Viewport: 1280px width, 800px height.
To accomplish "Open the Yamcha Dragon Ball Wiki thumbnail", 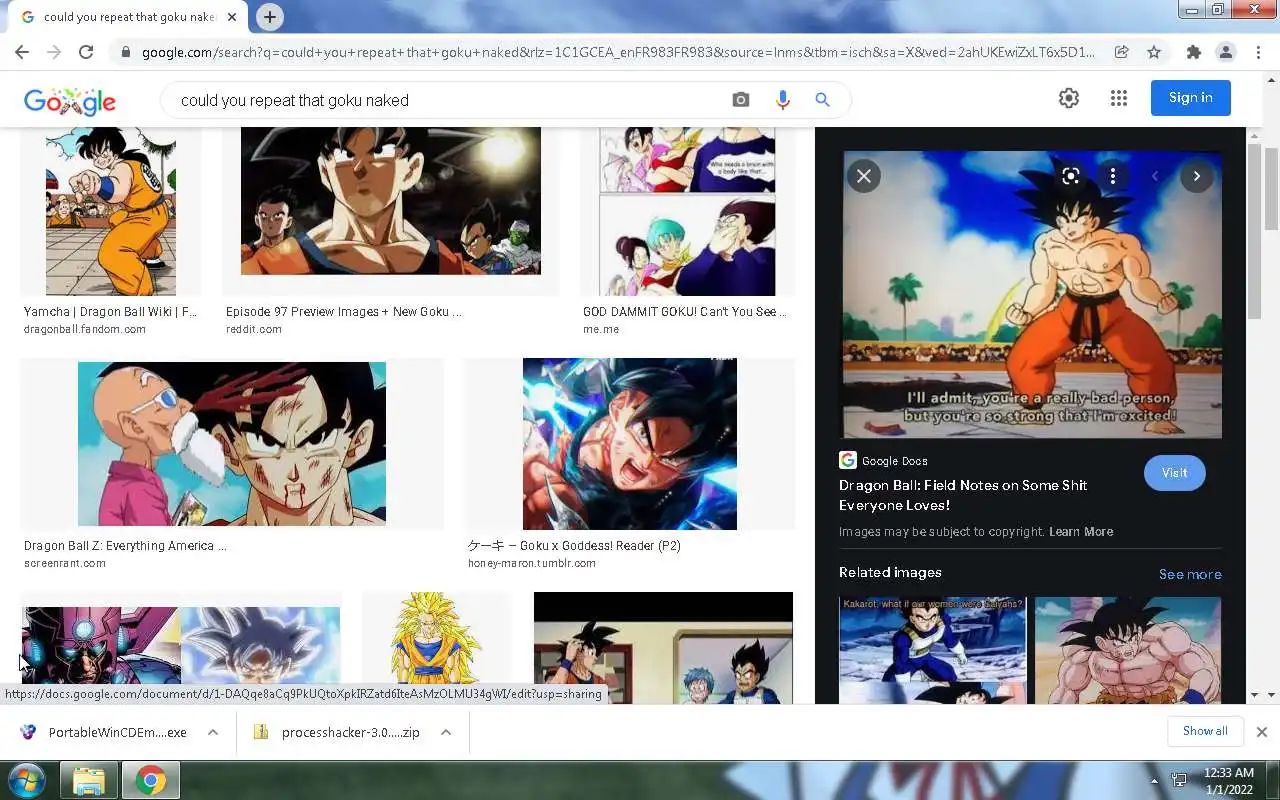I will pos(111,211).
